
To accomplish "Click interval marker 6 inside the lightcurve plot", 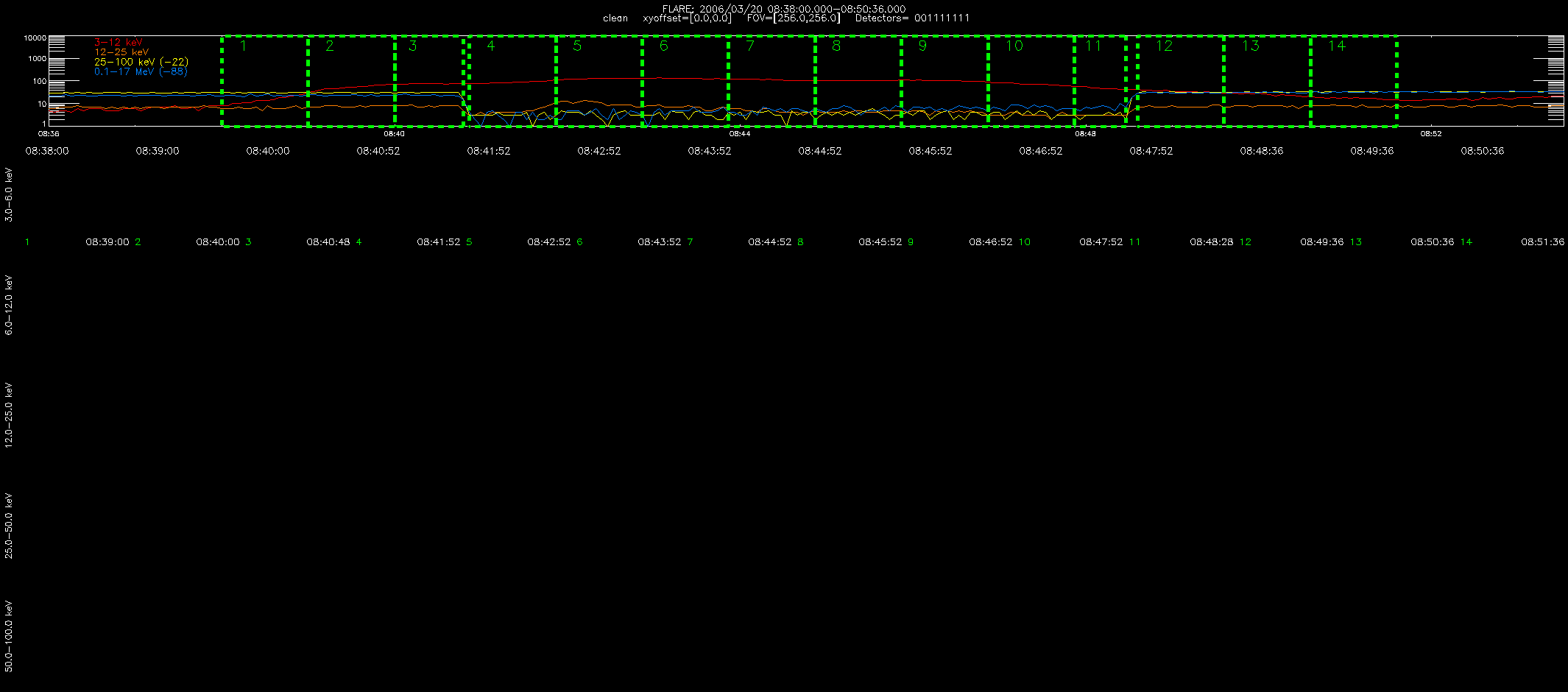I will [663, 46].
